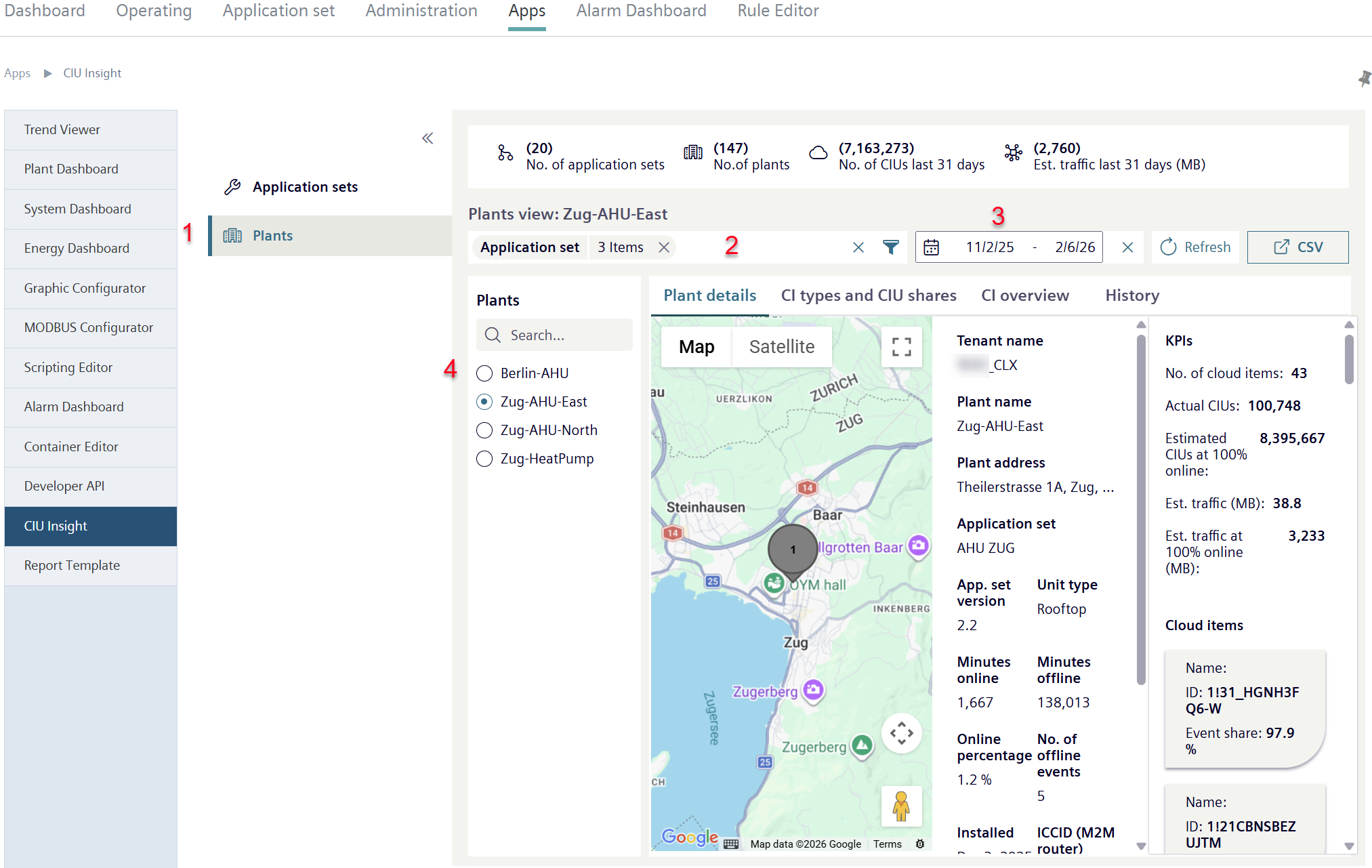
Task: Select the Zug-HeatPump plant radio button
Action: pos(484,459)
